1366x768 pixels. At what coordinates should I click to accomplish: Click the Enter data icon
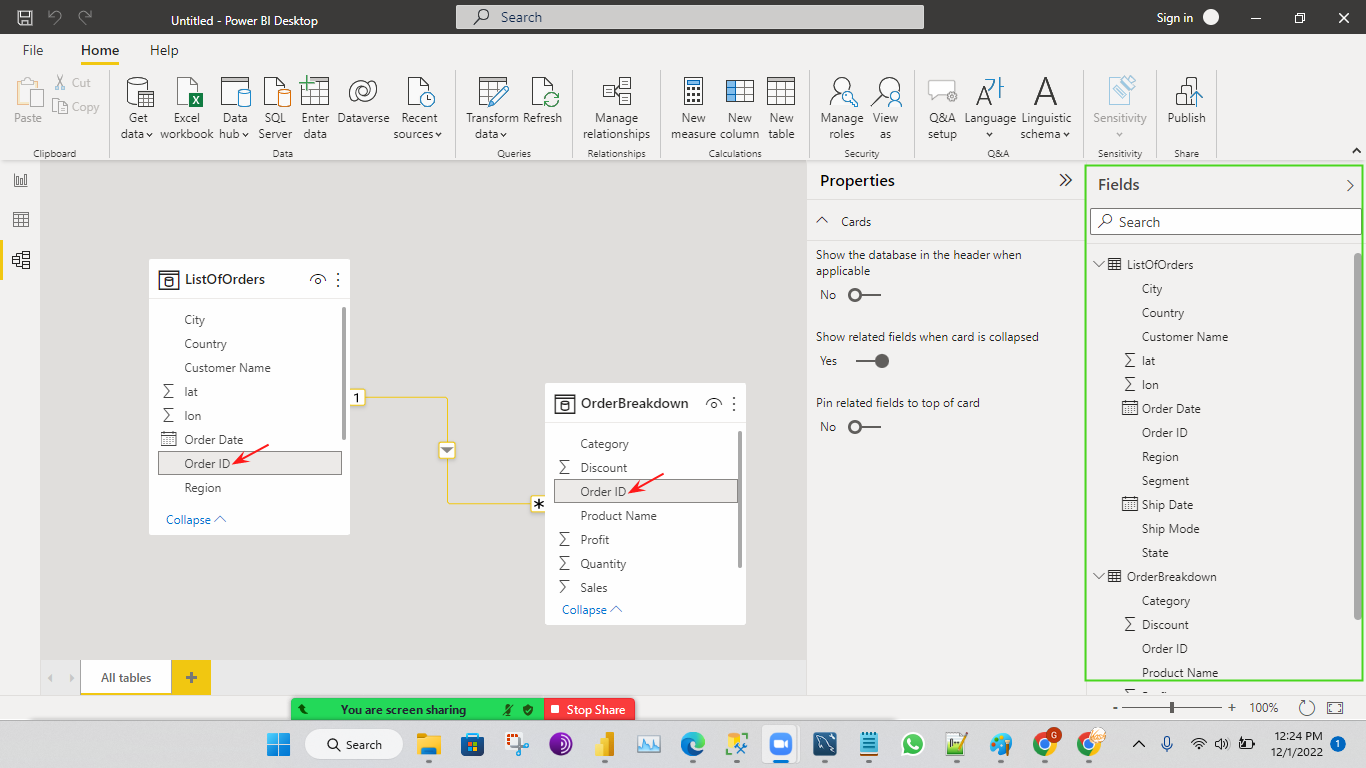(x=315, y=92)
